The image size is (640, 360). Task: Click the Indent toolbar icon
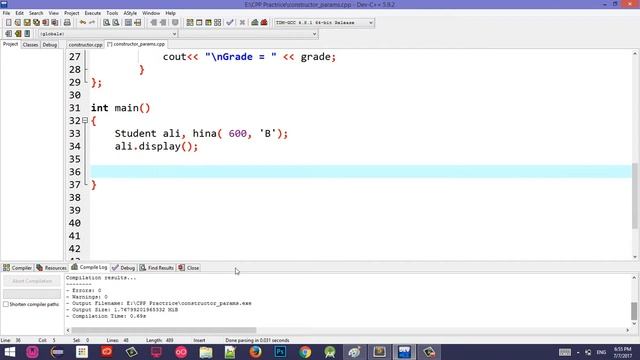coord(153,23)
